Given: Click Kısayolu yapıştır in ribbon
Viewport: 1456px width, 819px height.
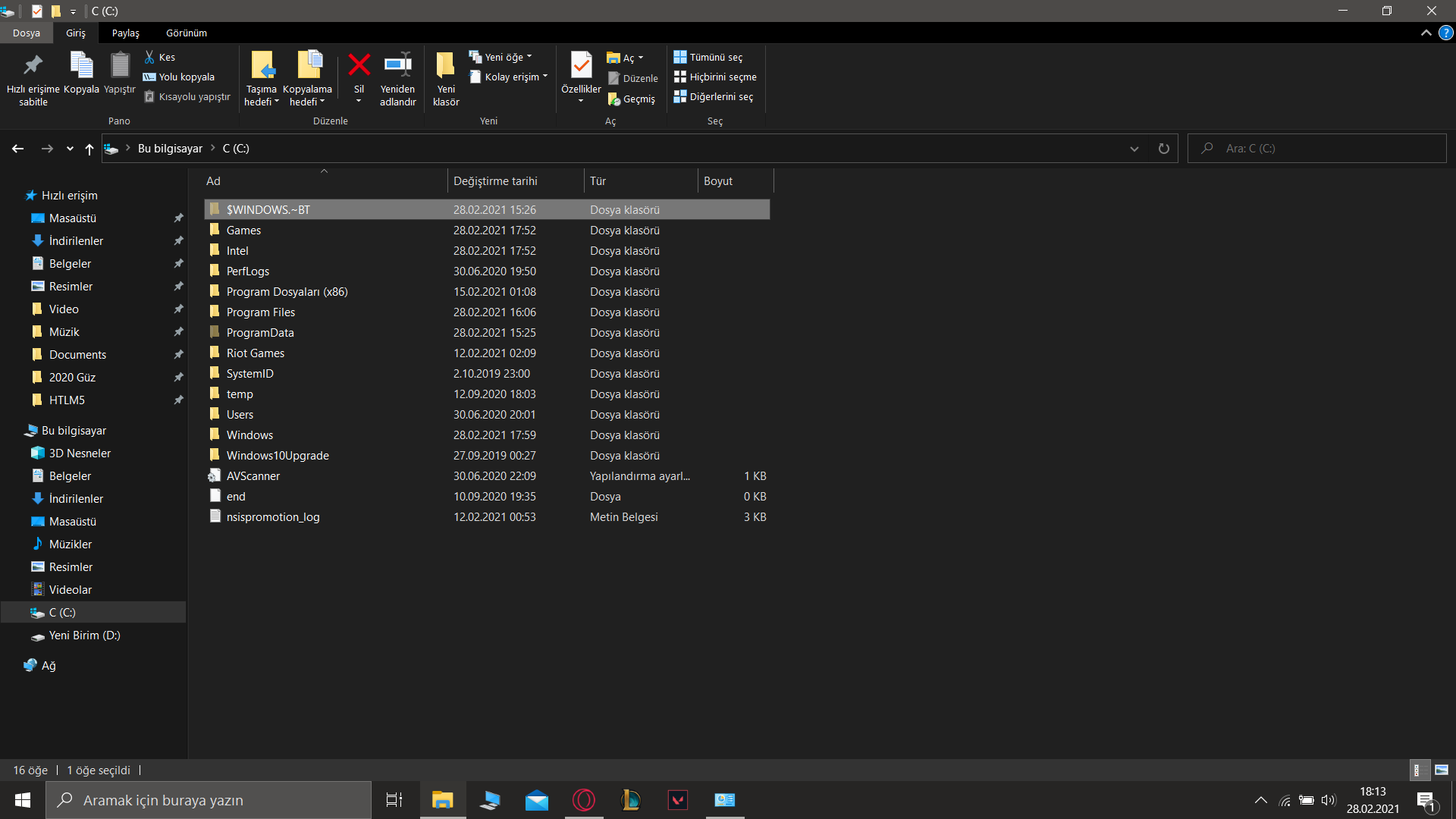Looking at the screenshot, I should pyautogui.click(x=187, y=96).
